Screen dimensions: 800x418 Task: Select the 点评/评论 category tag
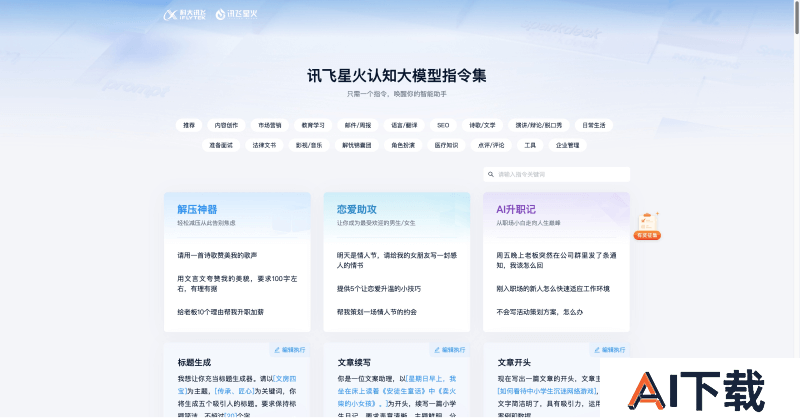click(x=491, y=145)
